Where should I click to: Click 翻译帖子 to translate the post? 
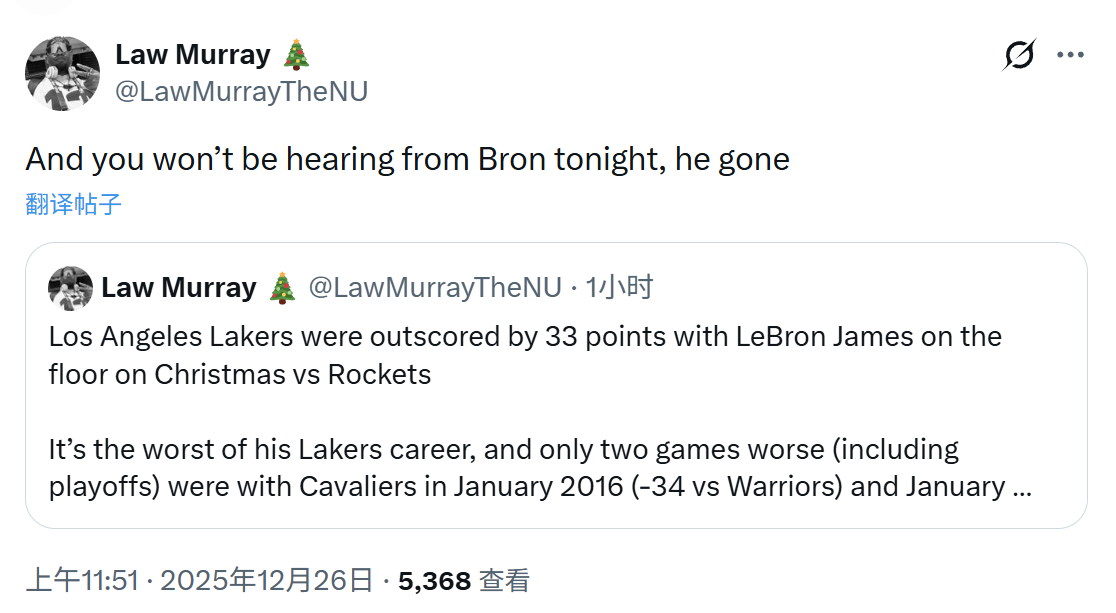(74, 205)
